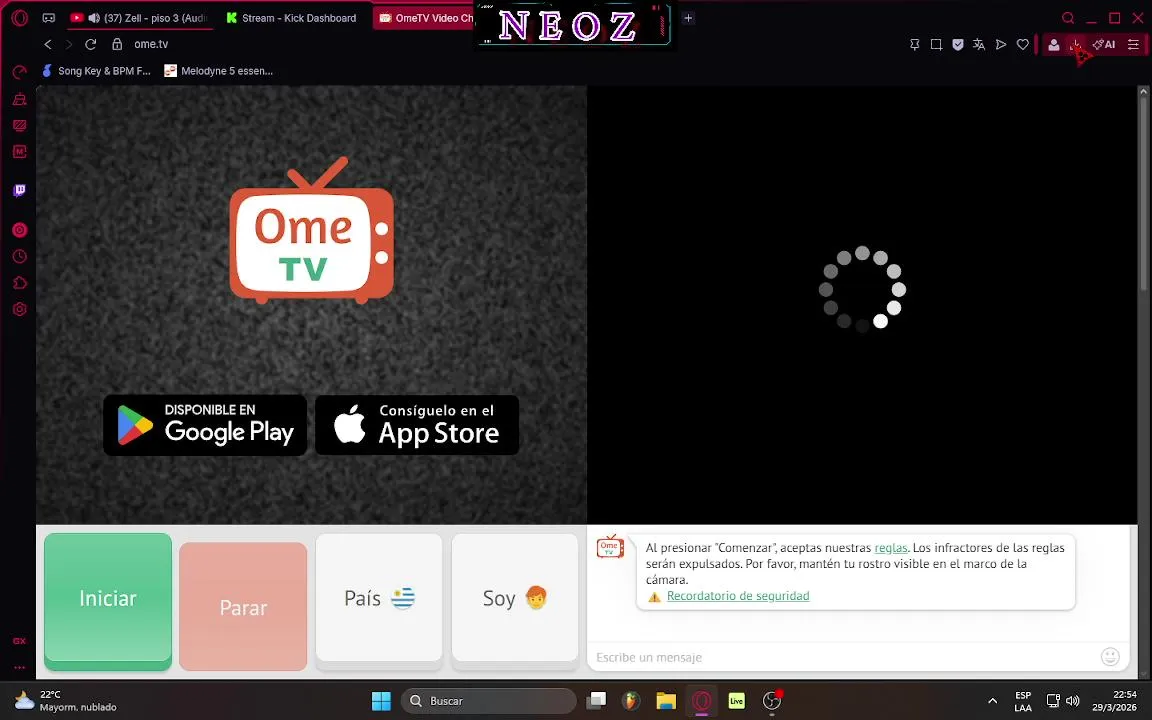Open ad blocker shield icon

958,45
